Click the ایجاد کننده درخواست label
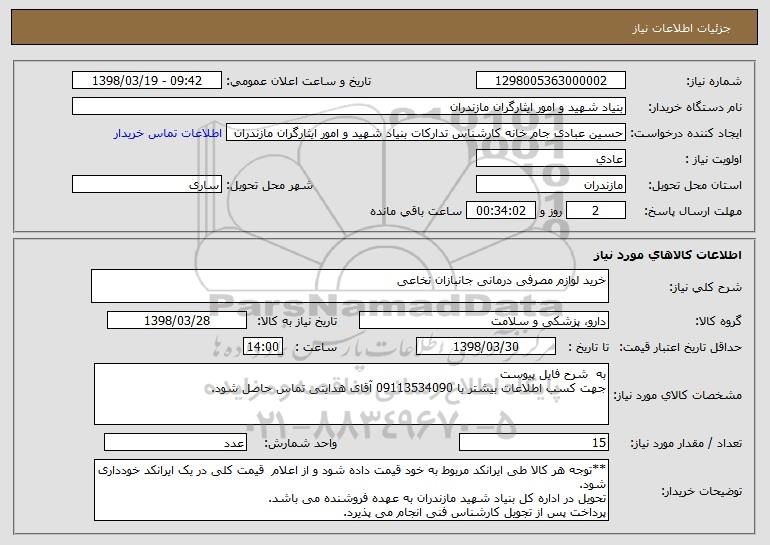Image resolution: width=770 pixels, height=545 pixels. (686, 134)
